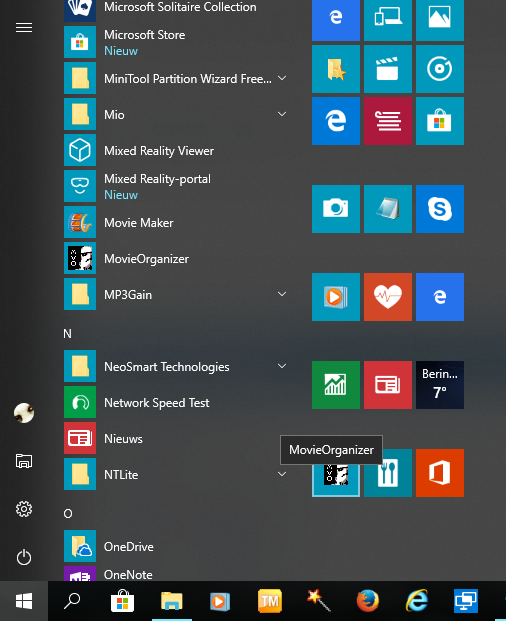The height and width of the screenshot is (621, 506).
Task: Click the N section letter header
Action: pos(68,333)
